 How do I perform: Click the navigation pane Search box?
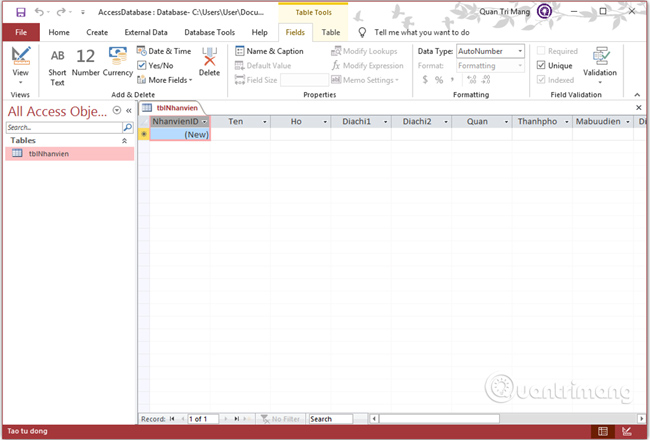coord(64,127)
